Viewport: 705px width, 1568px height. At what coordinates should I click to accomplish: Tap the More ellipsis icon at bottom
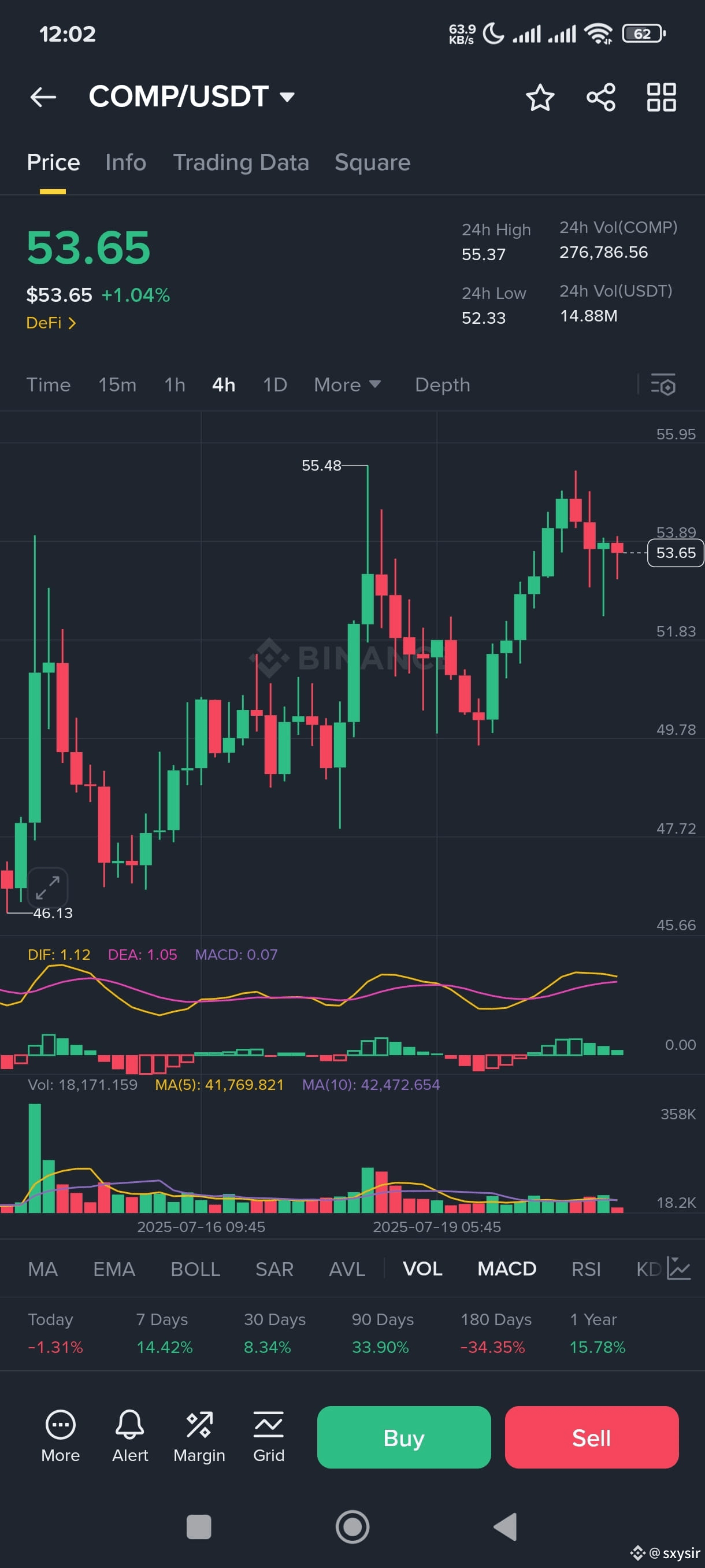point(60,1437)
